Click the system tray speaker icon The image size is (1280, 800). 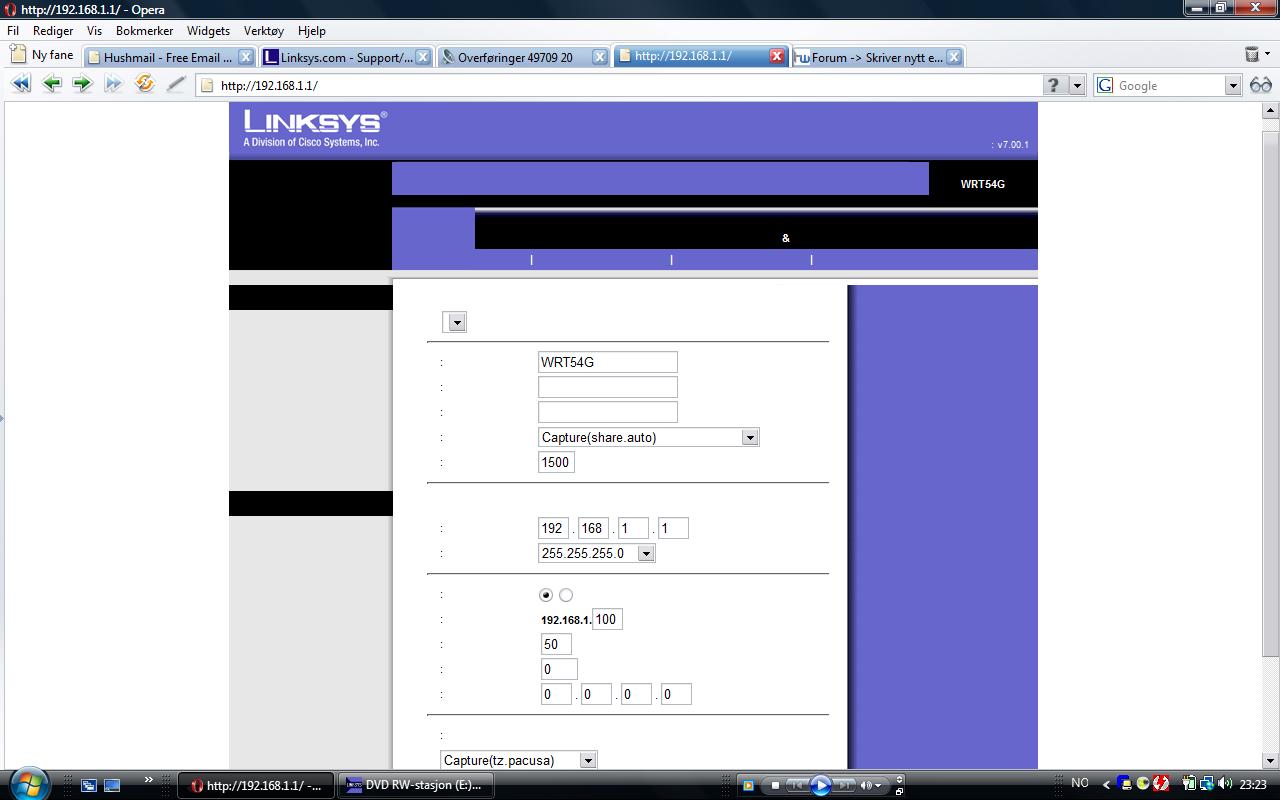tap(1224, 784)
